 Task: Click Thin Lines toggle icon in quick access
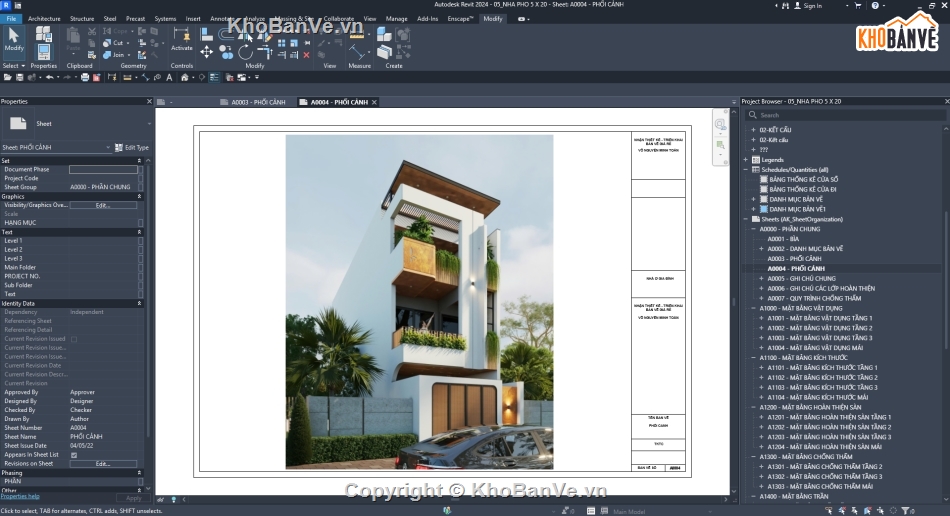(x=214, y=78)
